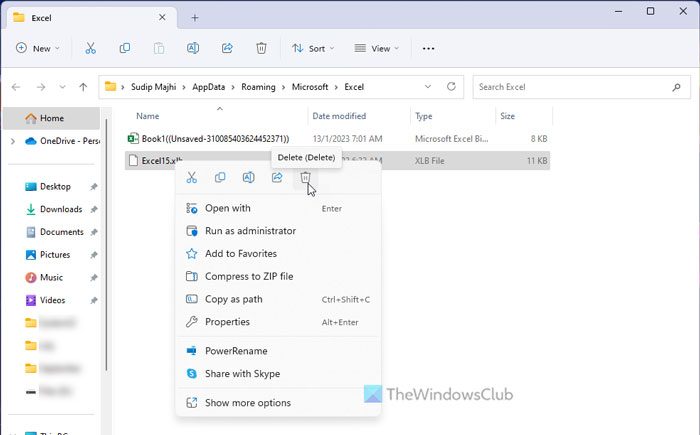This screenshot has width=700, height=435.
Task: Click the AppData breadcrumb
Action: [208, 87]
